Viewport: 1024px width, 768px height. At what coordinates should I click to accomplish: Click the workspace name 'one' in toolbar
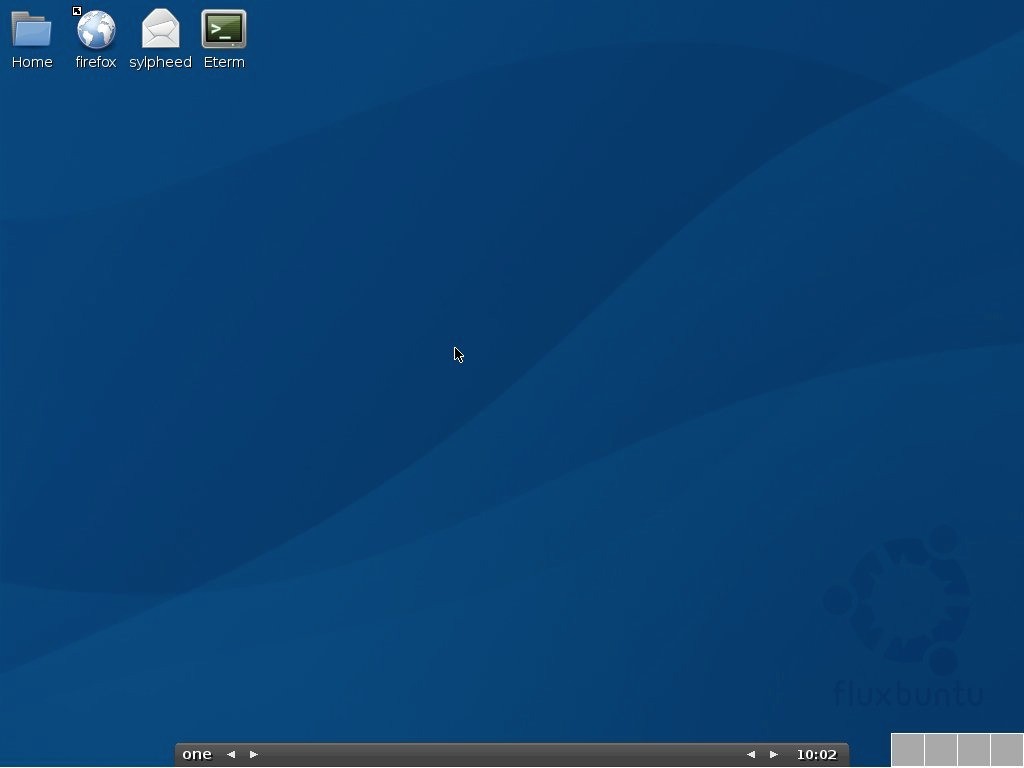[197, 754]
